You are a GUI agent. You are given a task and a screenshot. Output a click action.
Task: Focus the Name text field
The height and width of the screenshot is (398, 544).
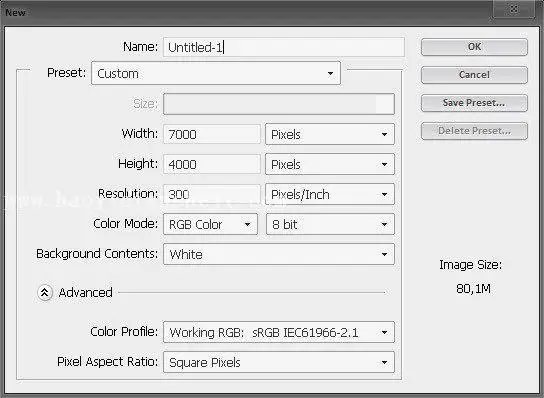coord(284,47)
